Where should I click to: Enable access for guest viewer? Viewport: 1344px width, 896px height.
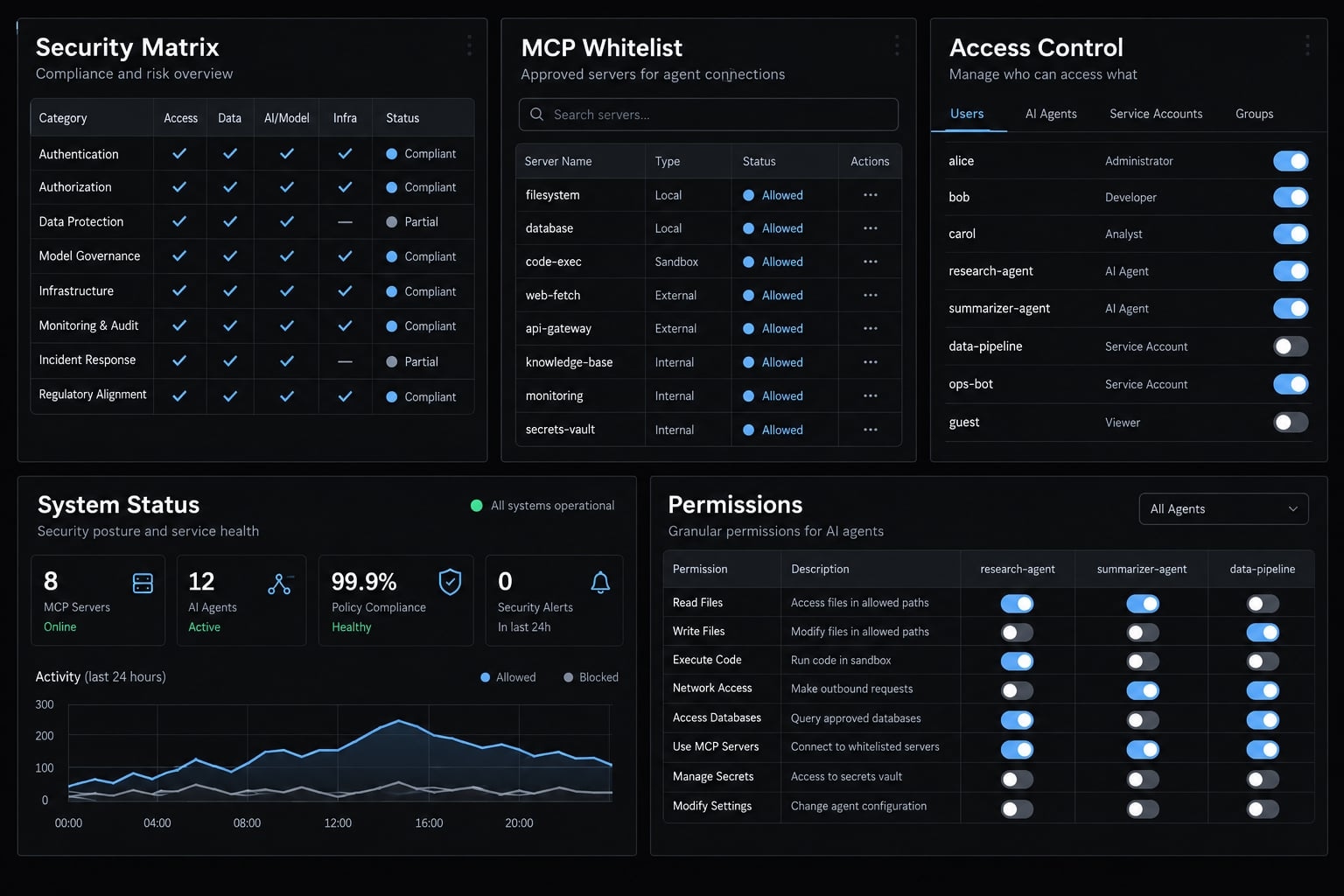click(1291, 423)
